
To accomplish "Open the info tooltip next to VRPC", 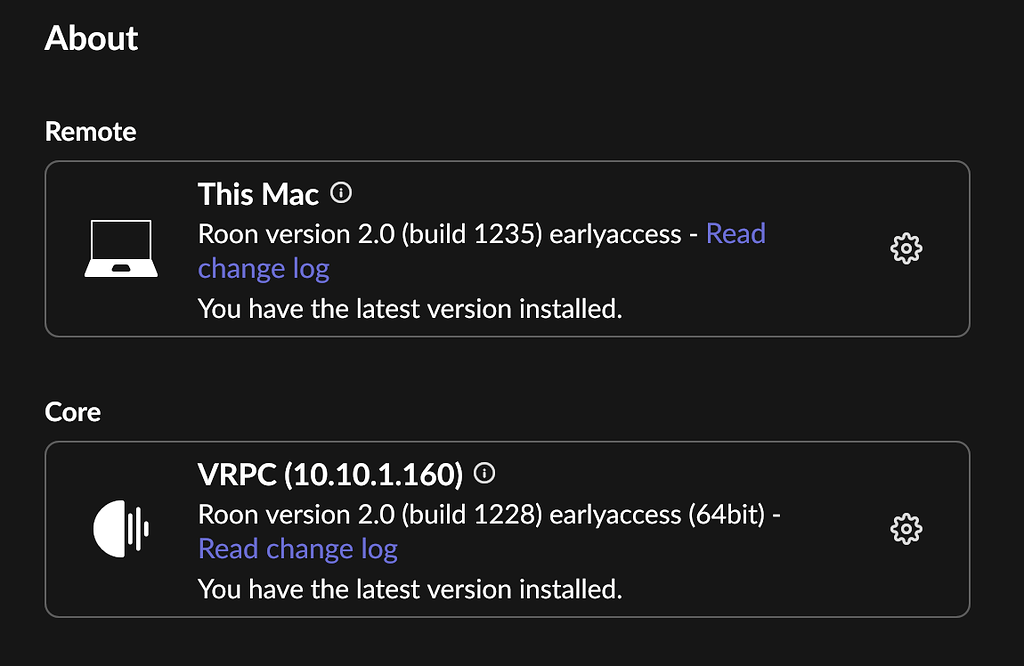I will pyautogui.click(x=484, y=473).
